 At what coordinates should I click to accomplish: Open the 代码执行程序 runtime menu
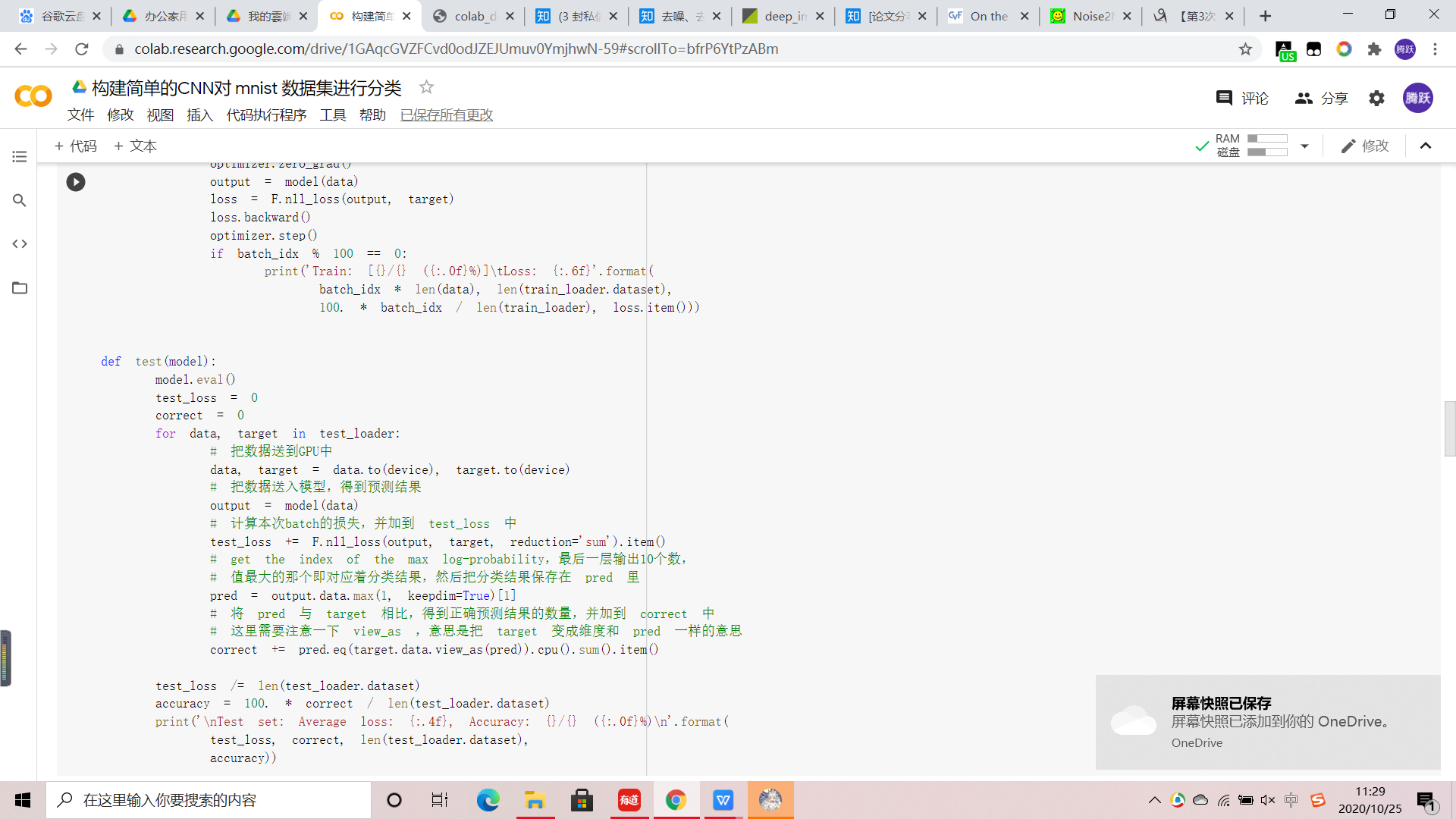point(266,115)
